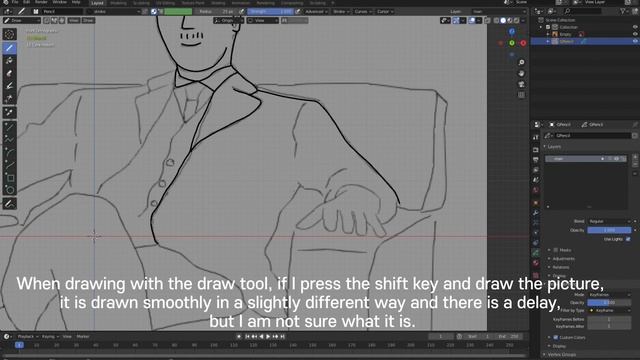Screen dimensions: 640x360
Task: Open the Edit menu
Action: click(x=26, y=2)
